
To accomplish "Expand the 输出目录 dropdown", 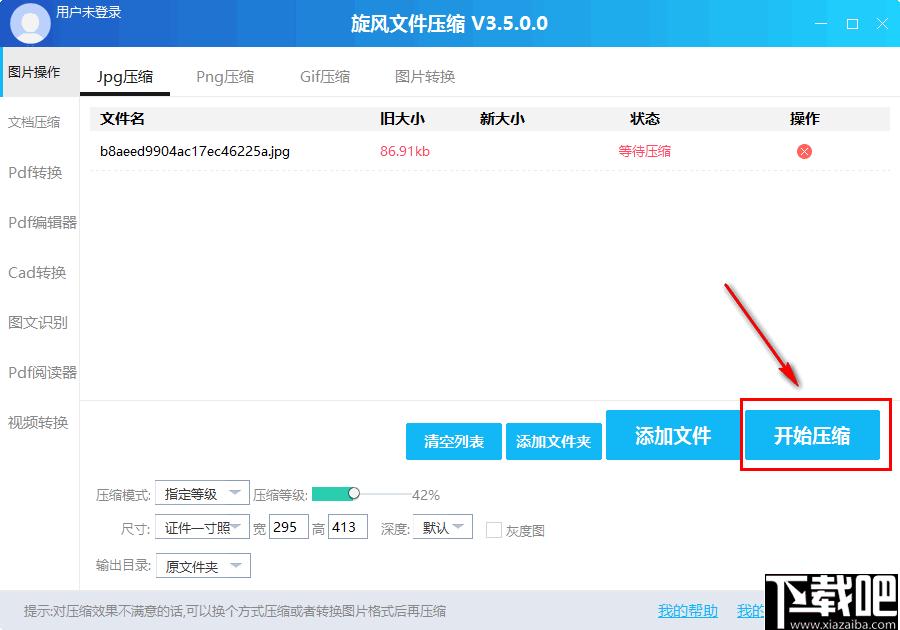I will (203, 566).
